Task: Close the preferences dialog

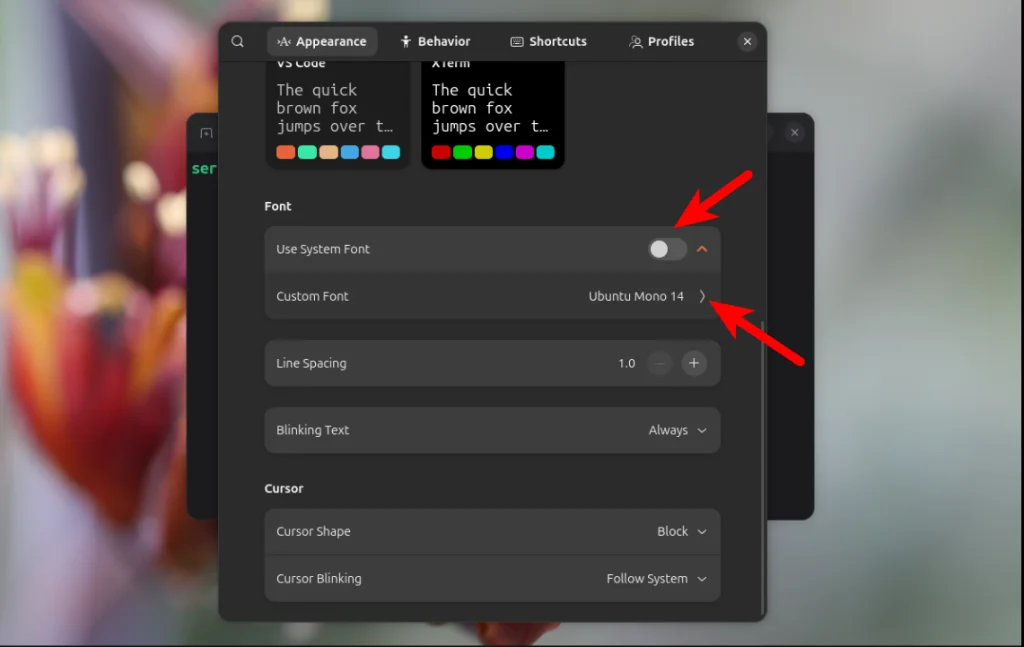Action: pos(747,41)
